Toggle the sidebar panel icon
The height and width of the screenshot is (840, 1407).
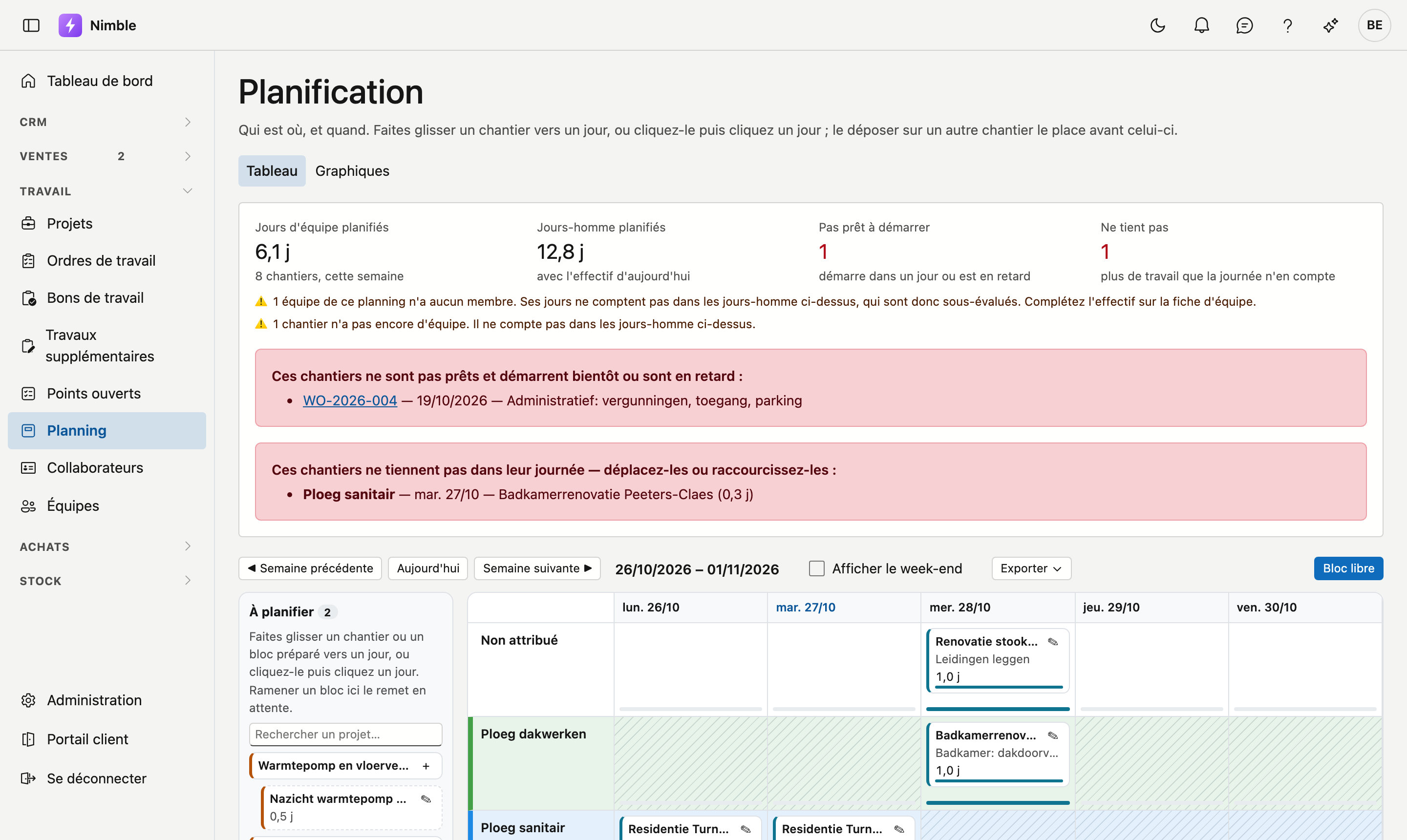31,25
